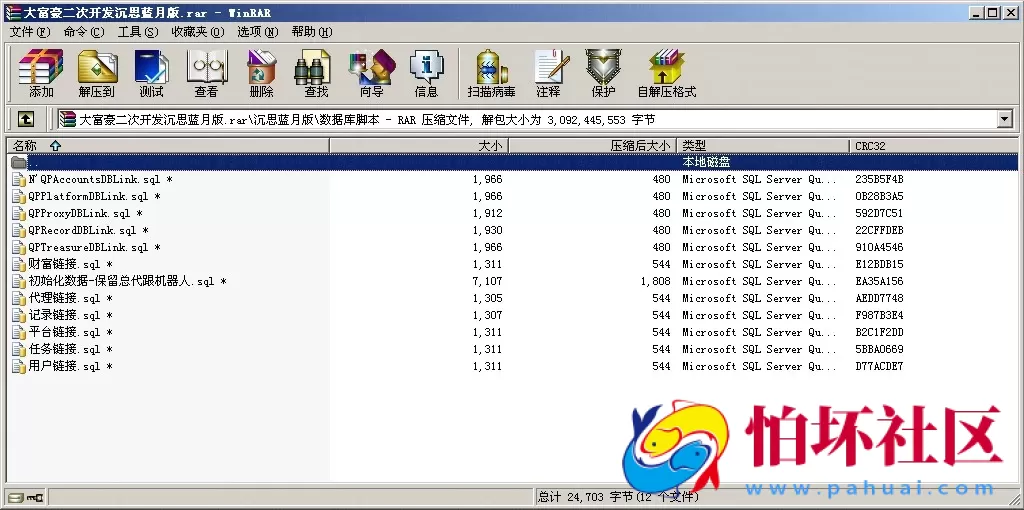Click CRC32 value D77ACDE7
This screenshot has width=1024, height=510.
[879, 366]
